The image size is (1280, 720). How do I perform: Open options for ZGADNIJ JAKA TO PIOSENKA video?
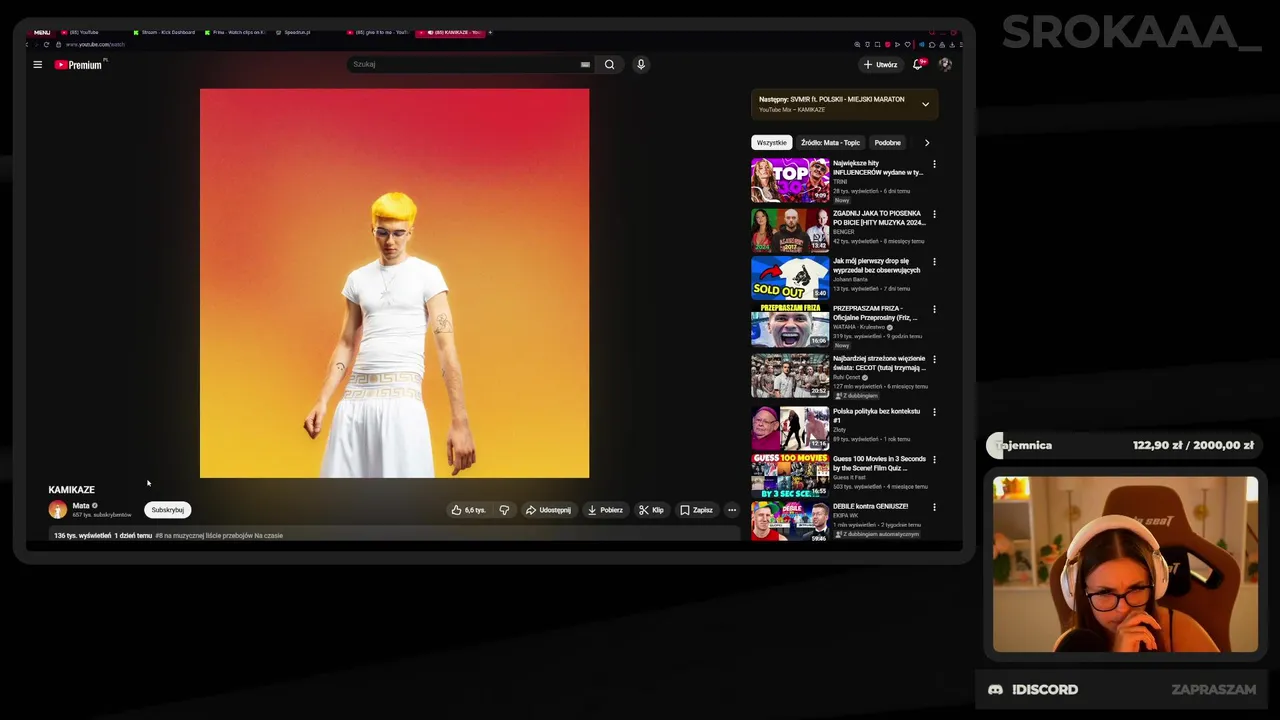click(x=934, y=214)
